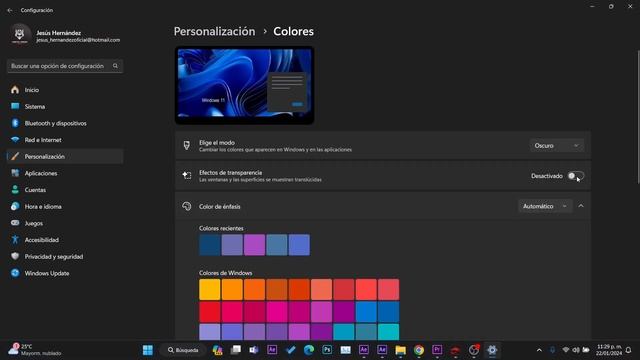Open the Elige el modo Oscuro dropdown
The image size is (640, 360).
pyautogui.click(x=556, y=146)
